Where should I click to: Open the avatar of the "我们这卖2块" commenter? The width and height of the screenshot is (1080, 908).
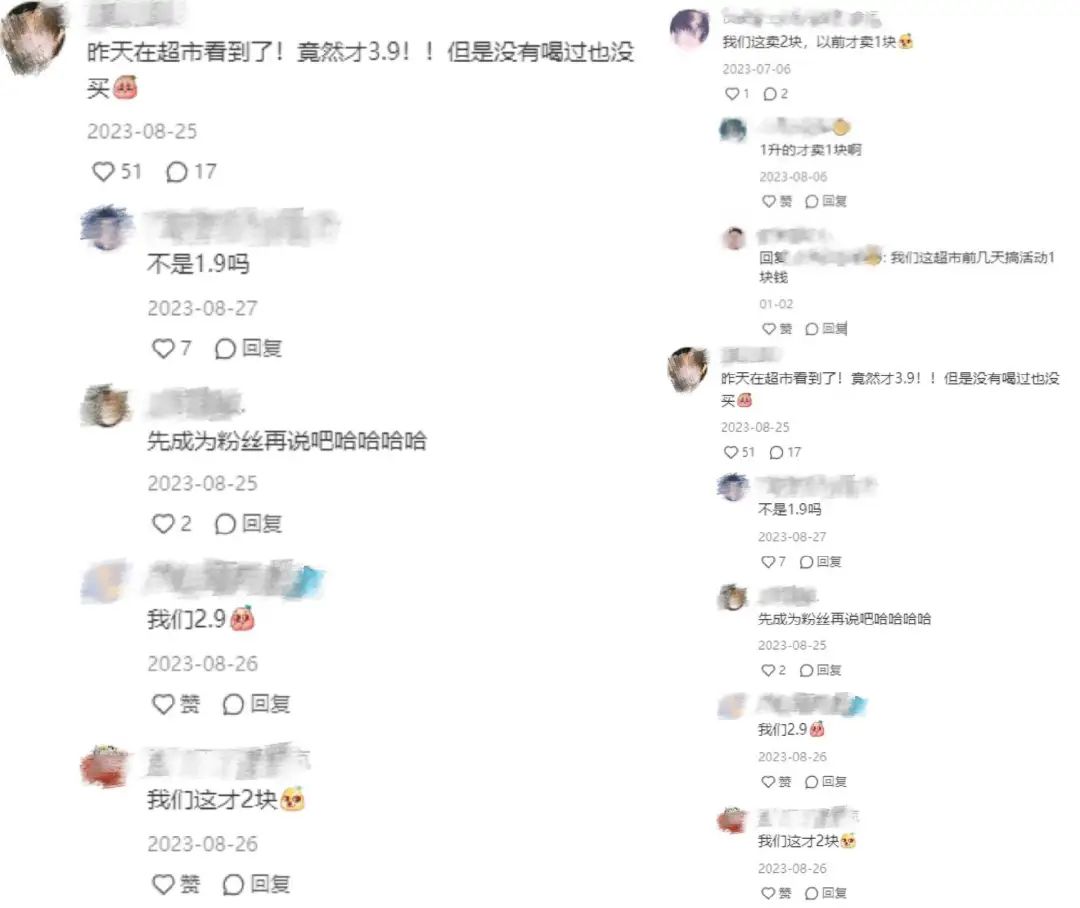(689, 30)
